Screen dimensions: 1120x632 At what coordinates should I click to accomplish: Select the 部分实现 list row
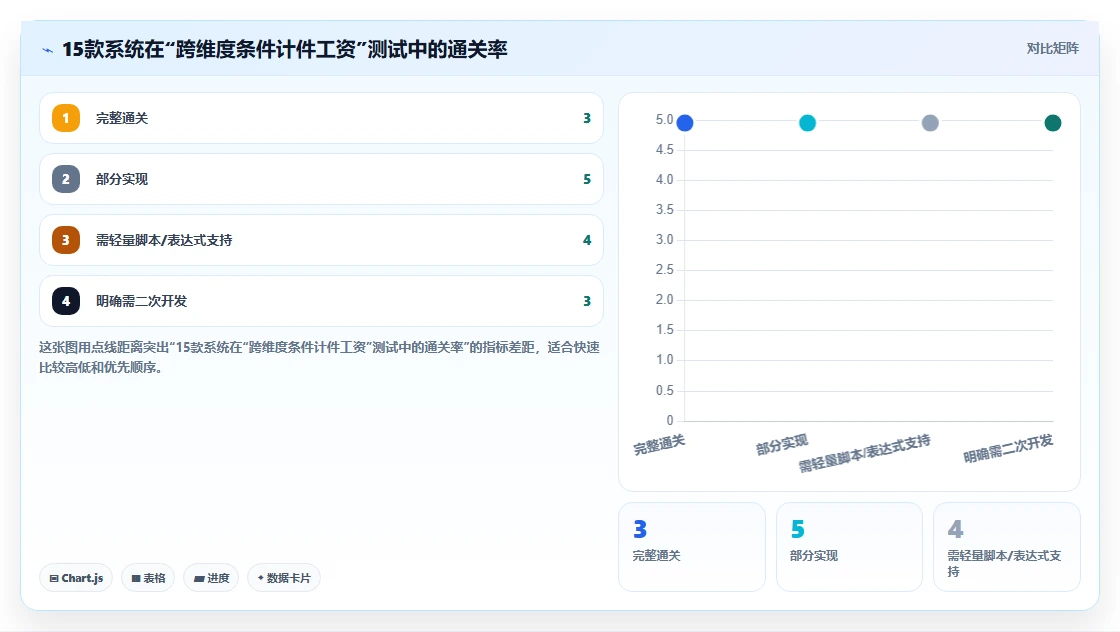point(321,179)
